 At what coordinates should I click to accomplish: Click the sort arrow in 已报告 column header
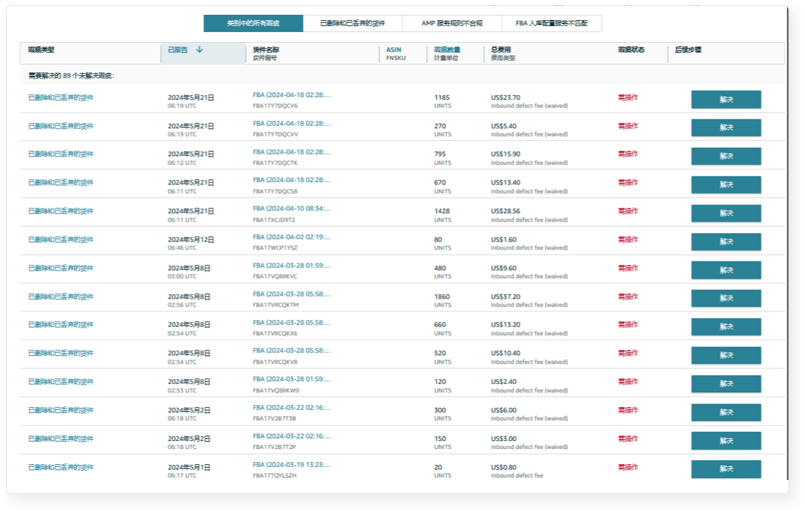199,49
